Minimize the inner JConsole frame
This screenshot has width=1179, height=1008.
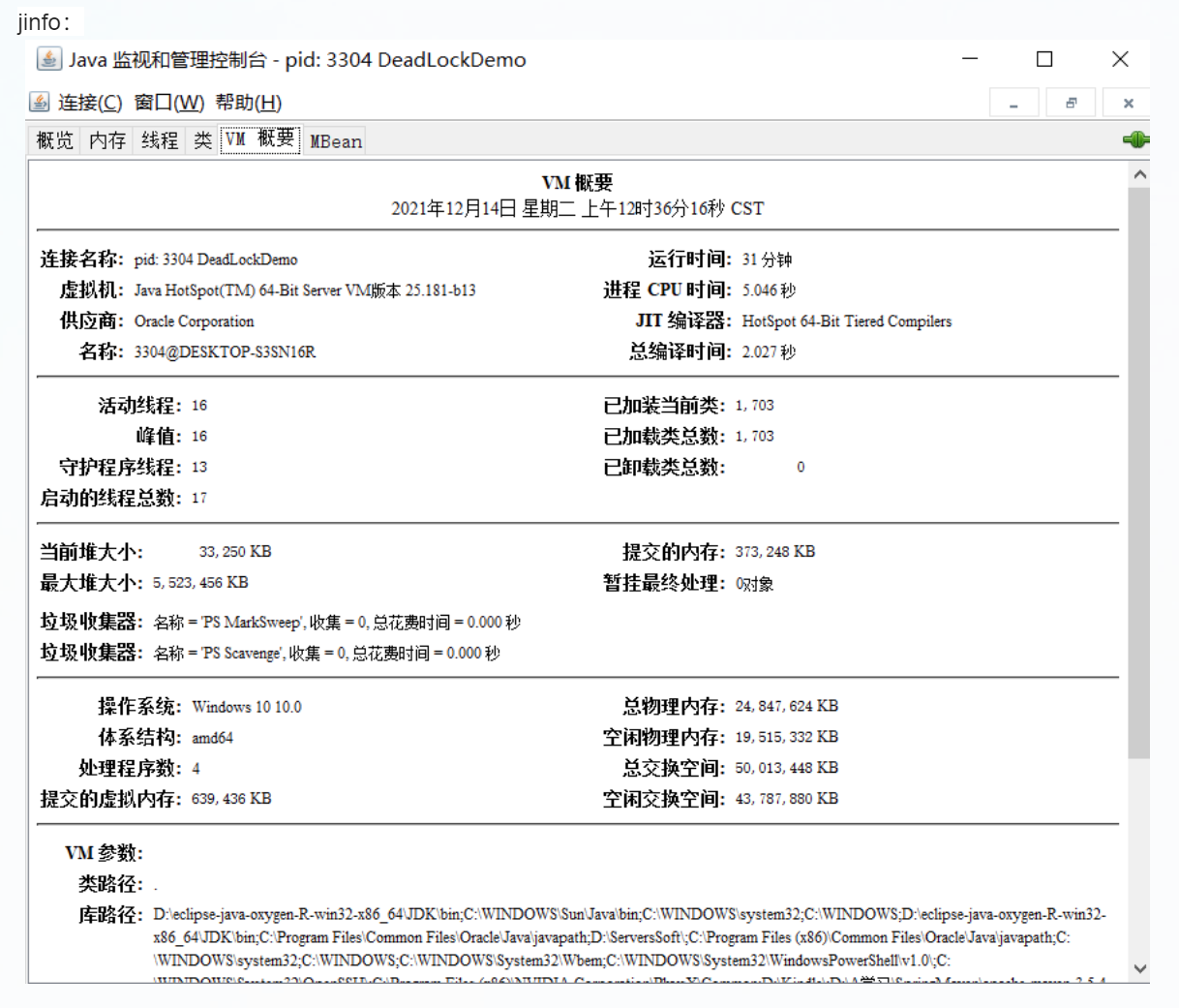1013,103
